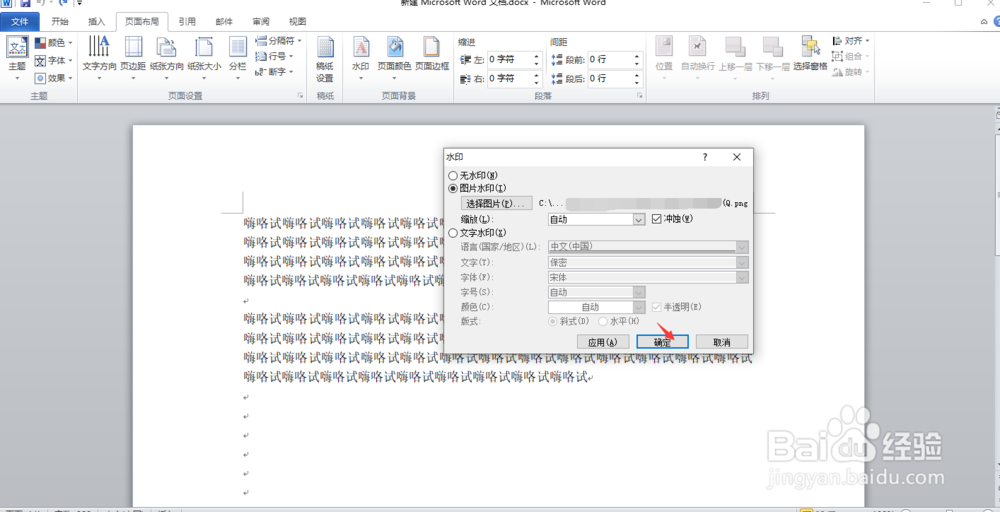1000x512 pixels.
Task: Open Align (对齐) menu
Action: point(851,41)
